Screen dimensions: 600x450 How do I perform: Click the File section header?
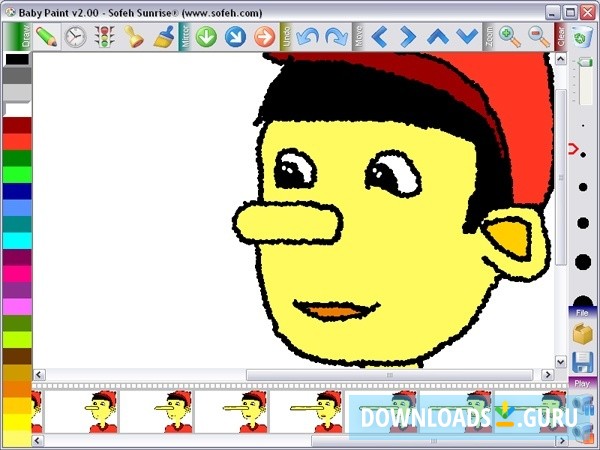(582, 313)
